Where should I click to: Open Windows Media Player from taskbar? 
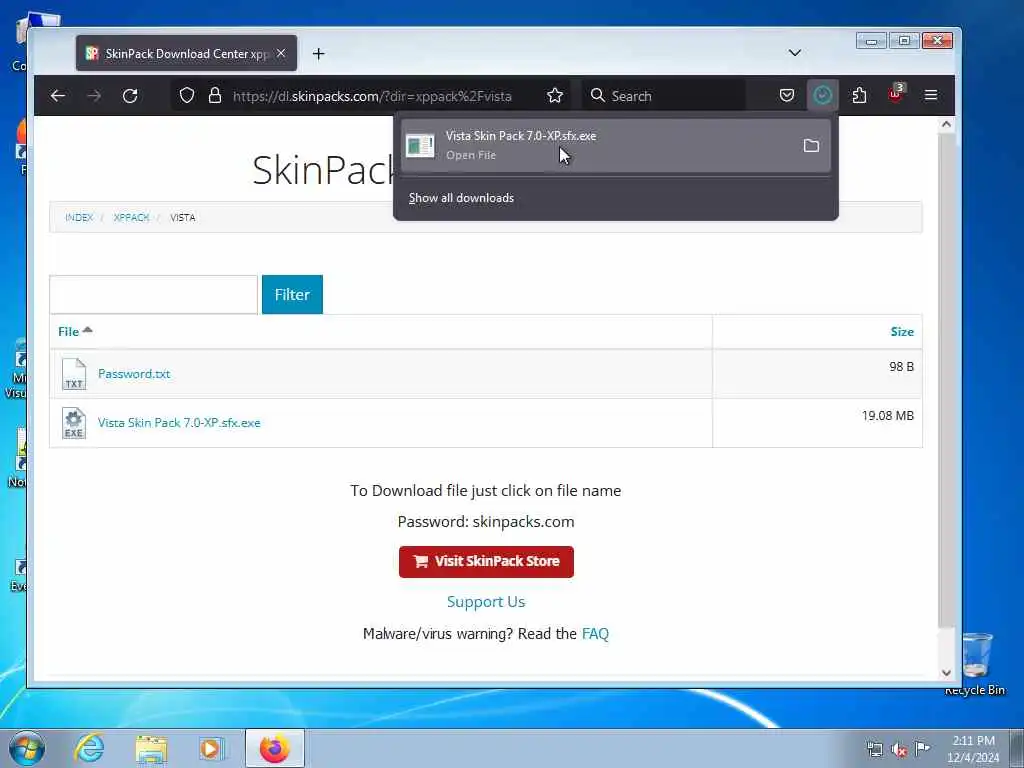[x=212, y=749]
